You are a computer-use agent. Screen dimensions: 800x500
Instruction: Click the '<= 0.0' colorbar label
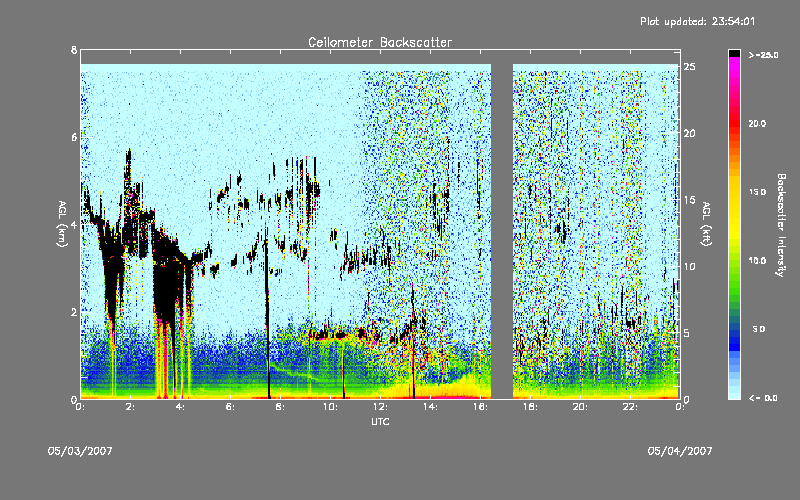[x=763, y=398]
